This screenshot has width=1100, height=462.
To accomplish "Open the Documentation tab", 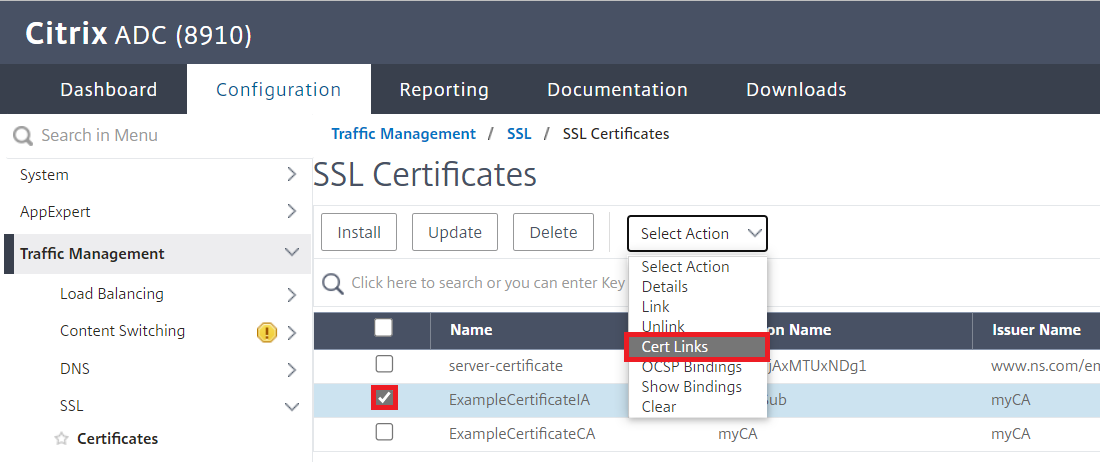I will click(x=617, y=90).
